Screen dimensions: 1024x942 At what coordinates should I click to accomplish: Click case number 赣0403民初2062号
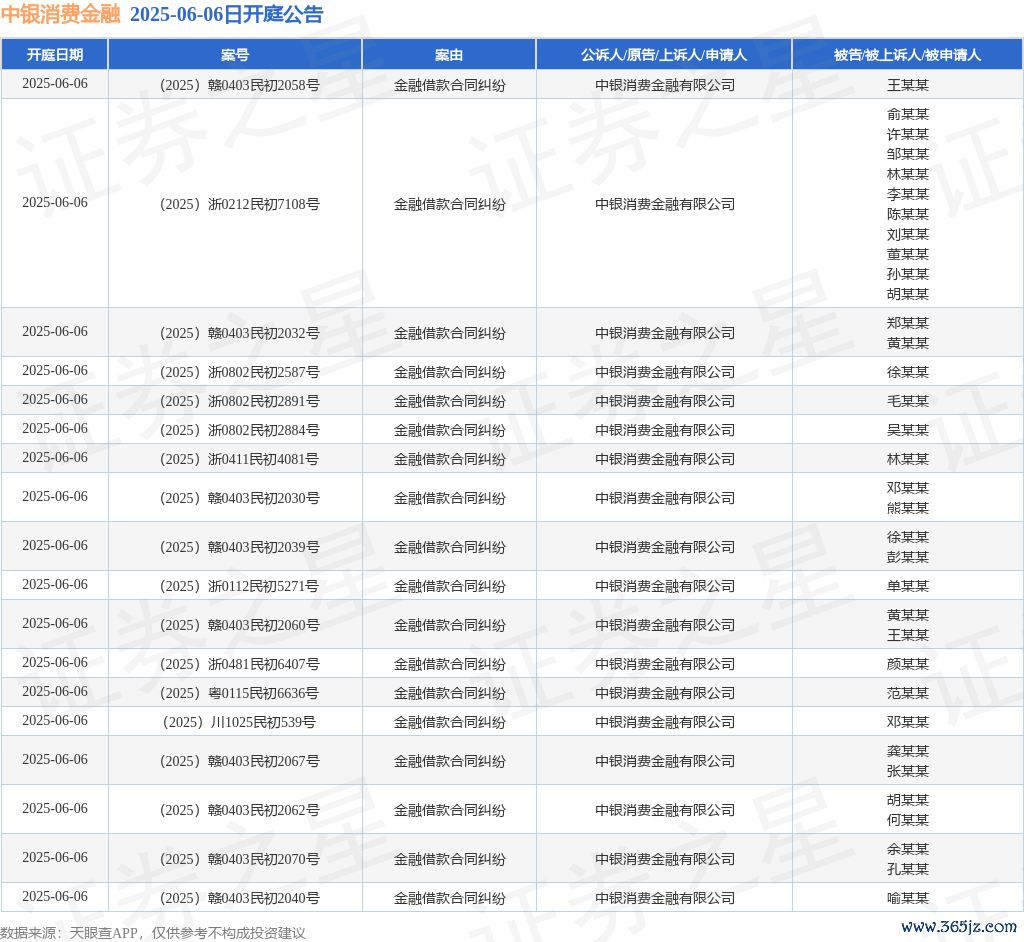tap(240, 810)
